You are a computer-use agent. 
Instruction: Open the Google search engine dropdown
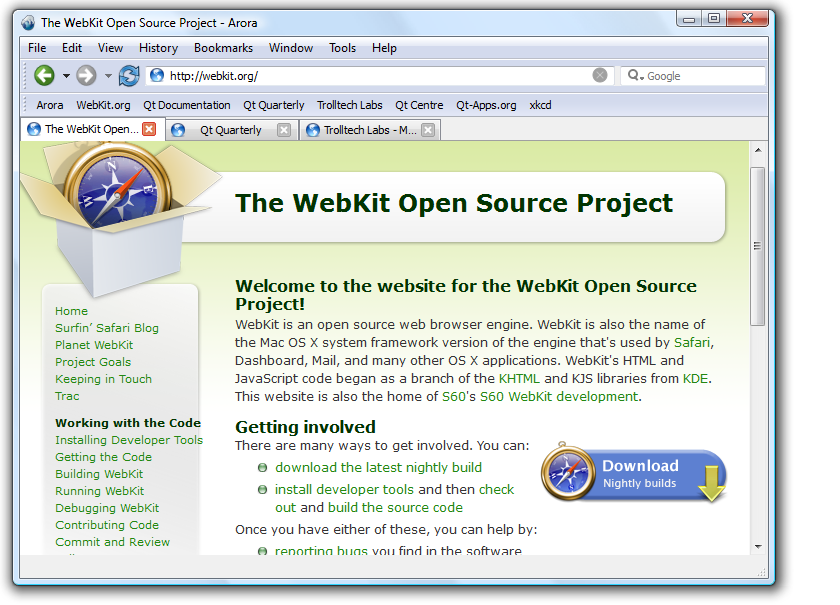pyautogui.click(x=635, y=76)
